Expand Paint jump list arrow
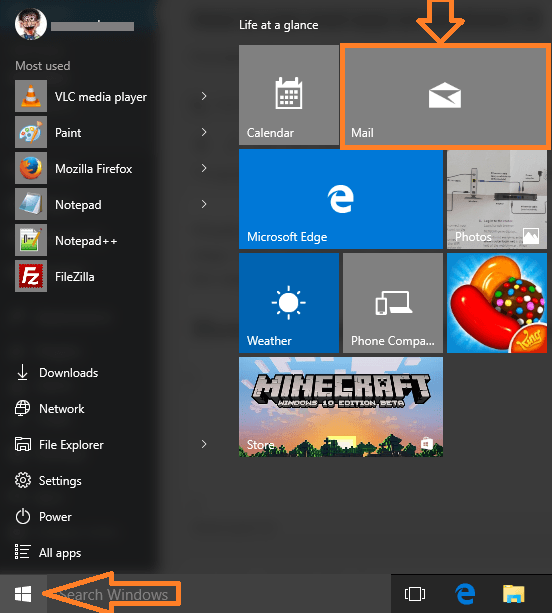The image size is (552, 613). (x=204, y=132)
